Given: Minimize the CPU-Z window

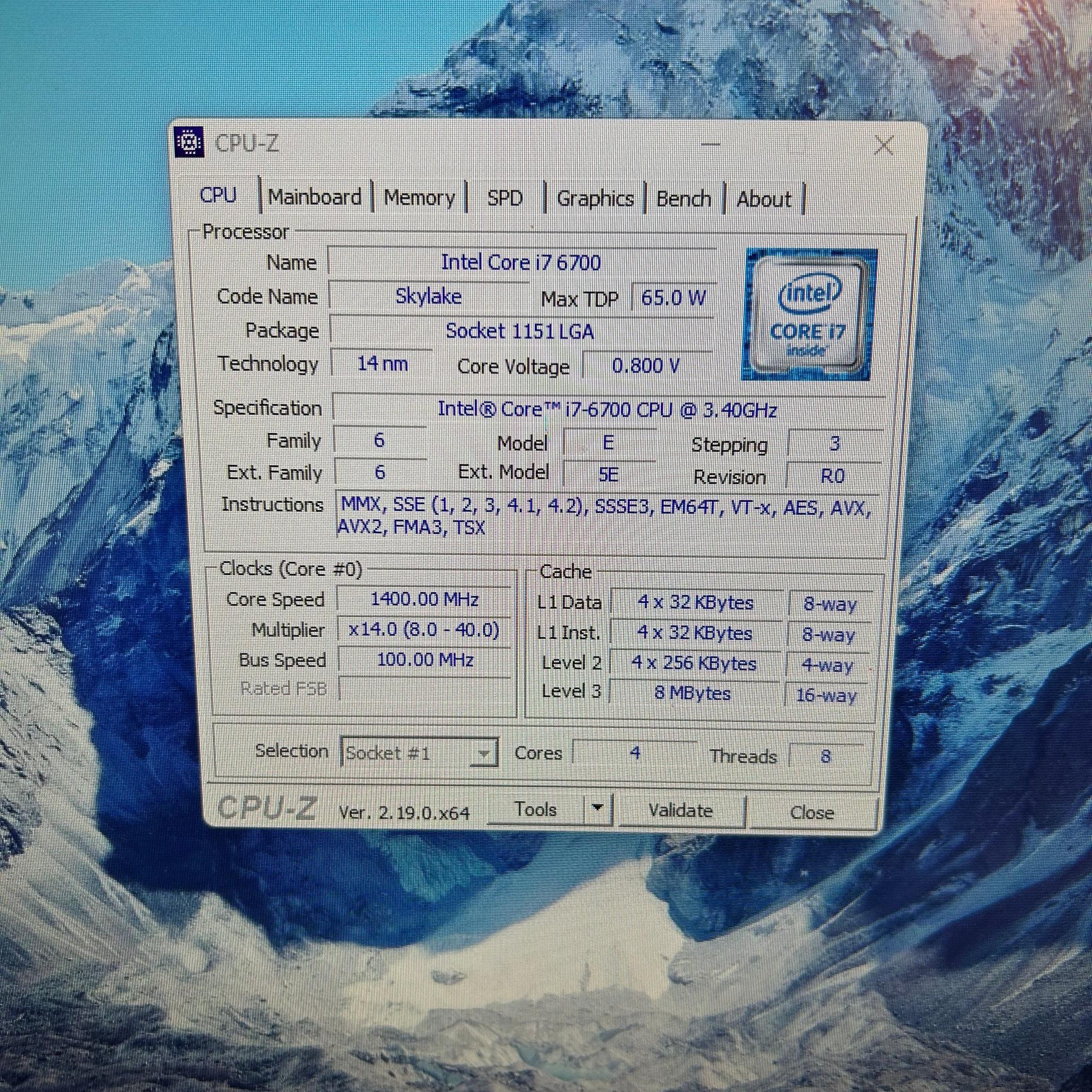Looking at the screenshot, I should [710, 144].
